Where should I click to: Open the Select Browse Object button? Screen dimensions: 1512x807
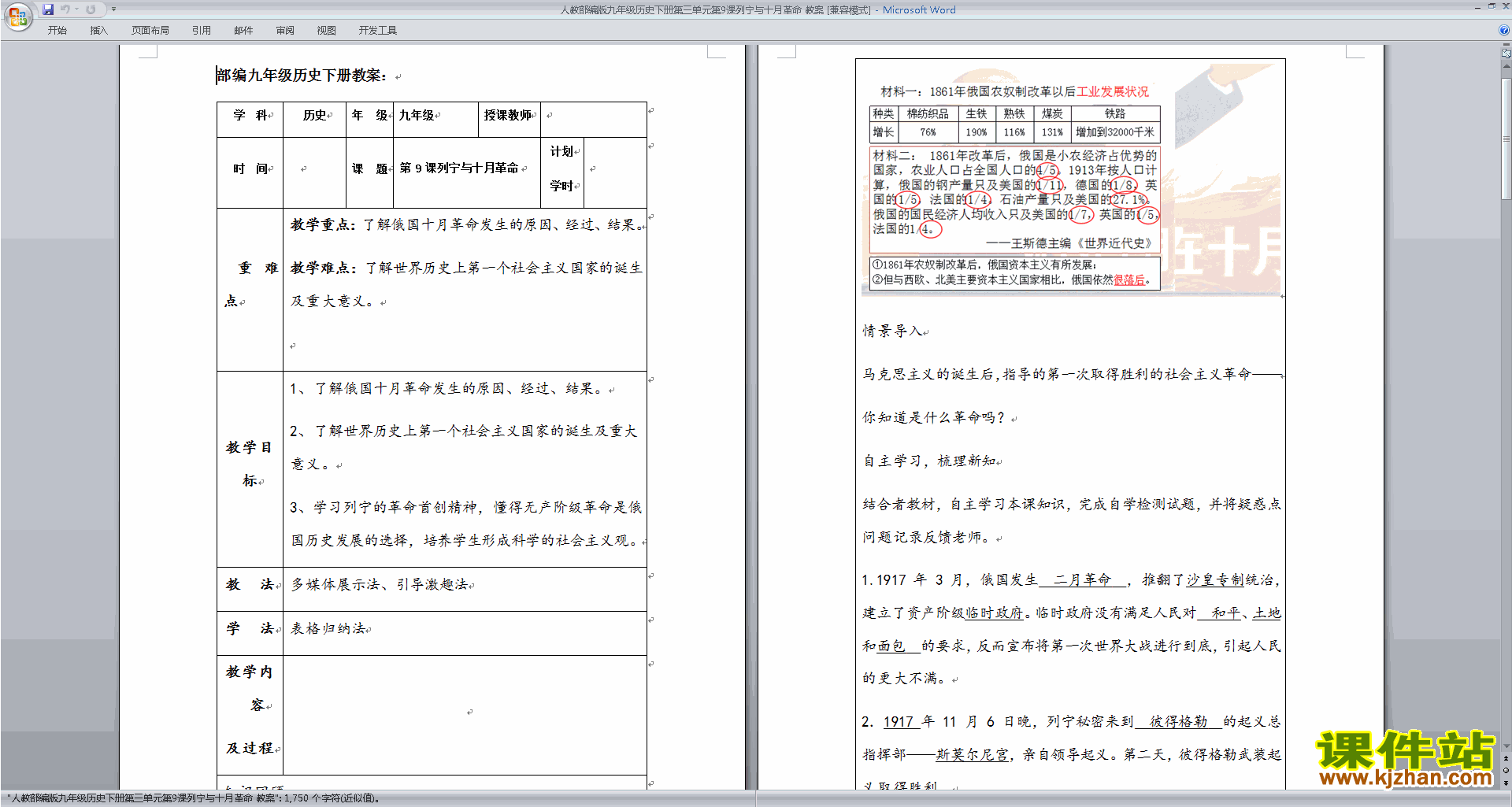point(1506,771)
